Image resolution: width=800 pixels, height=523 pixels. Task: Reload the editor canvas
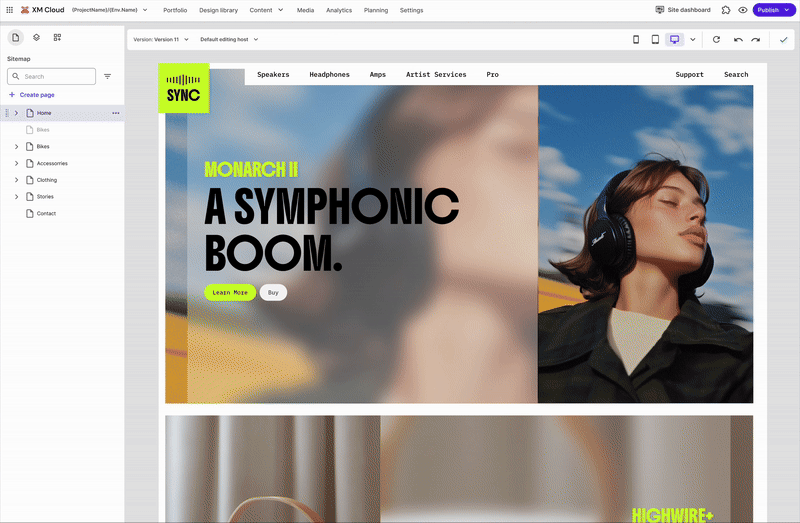(716, 39)
